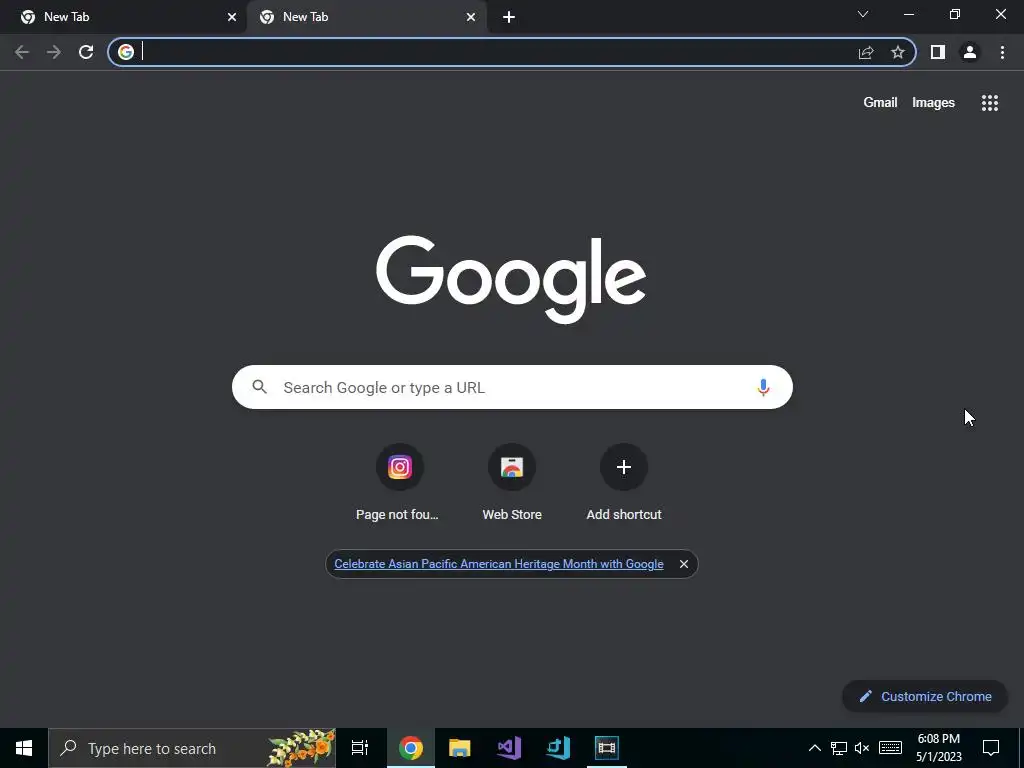The width and height of the screenshot is (1024, 768).
Task: Toggle the side panel icon
Action: click(x=938, y=52)
